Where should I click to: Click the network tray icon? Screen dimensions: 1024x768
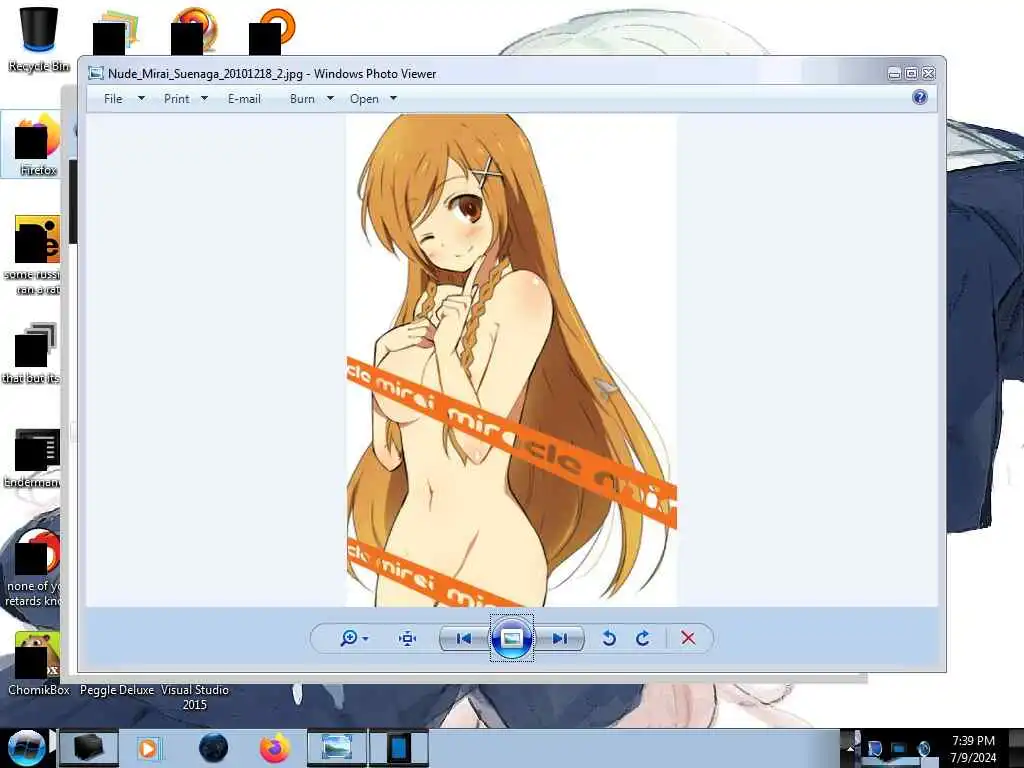(899, 748)
